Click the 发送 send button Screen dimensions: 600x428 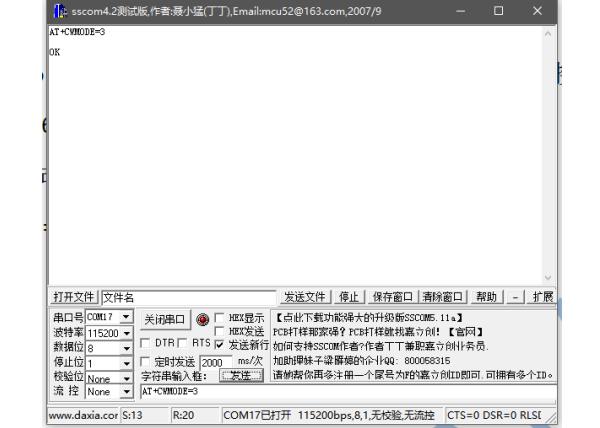pyautogui.click(x=240, y=376)
